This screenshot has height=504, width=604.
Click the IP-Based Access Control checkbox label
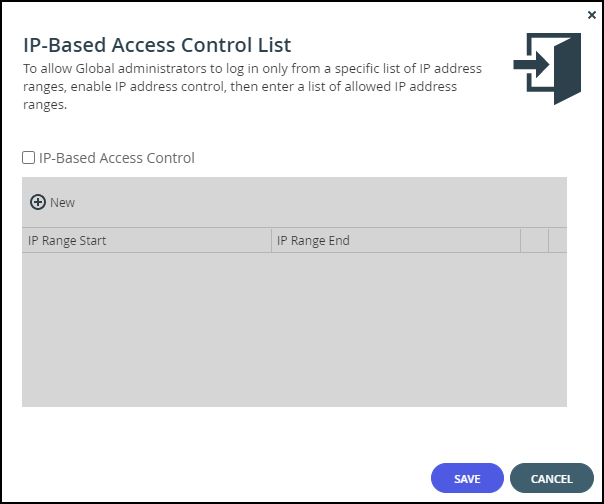[117, 158]
